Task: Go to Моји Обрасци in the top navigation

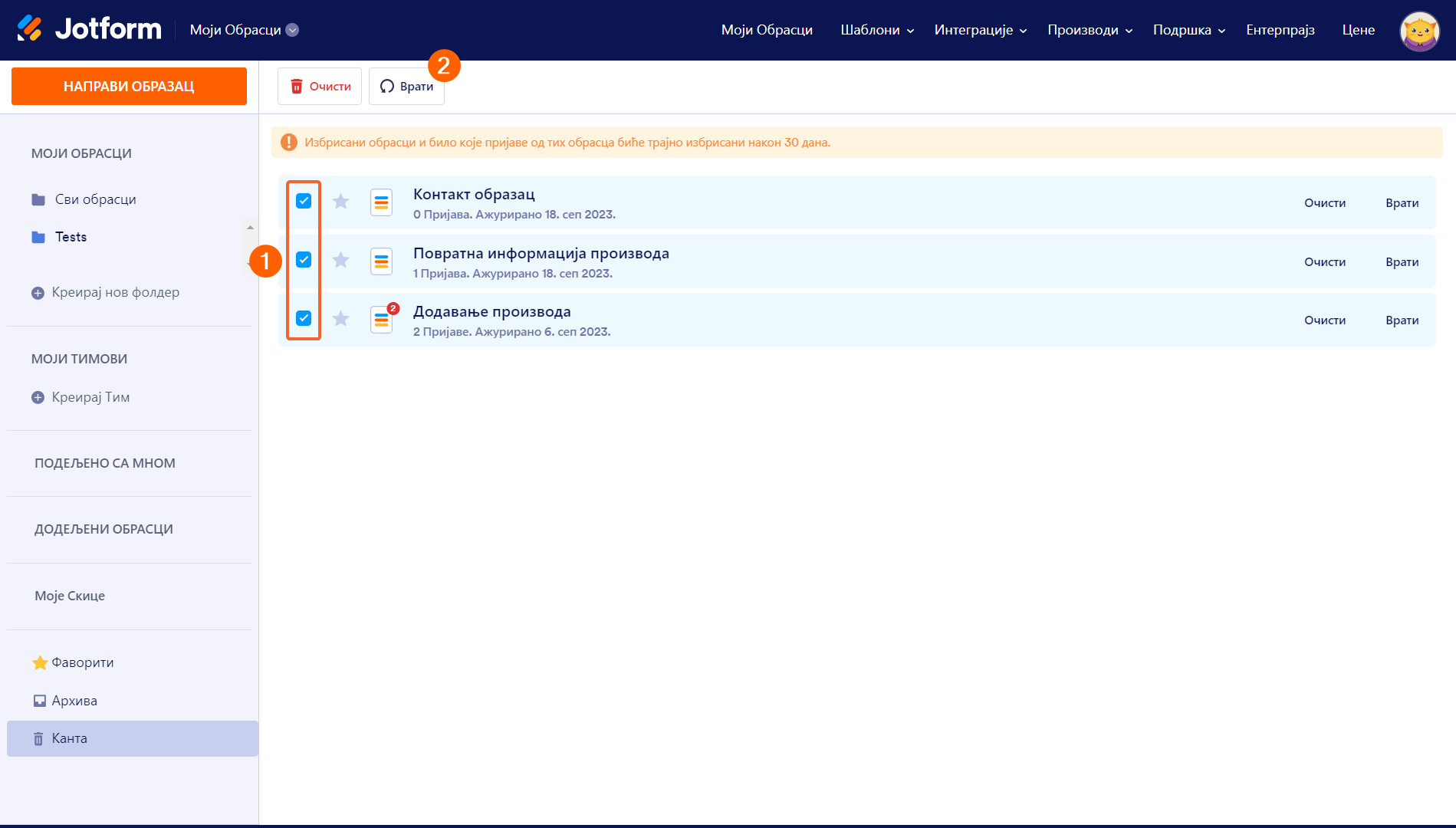Action: tap(767, 30)
